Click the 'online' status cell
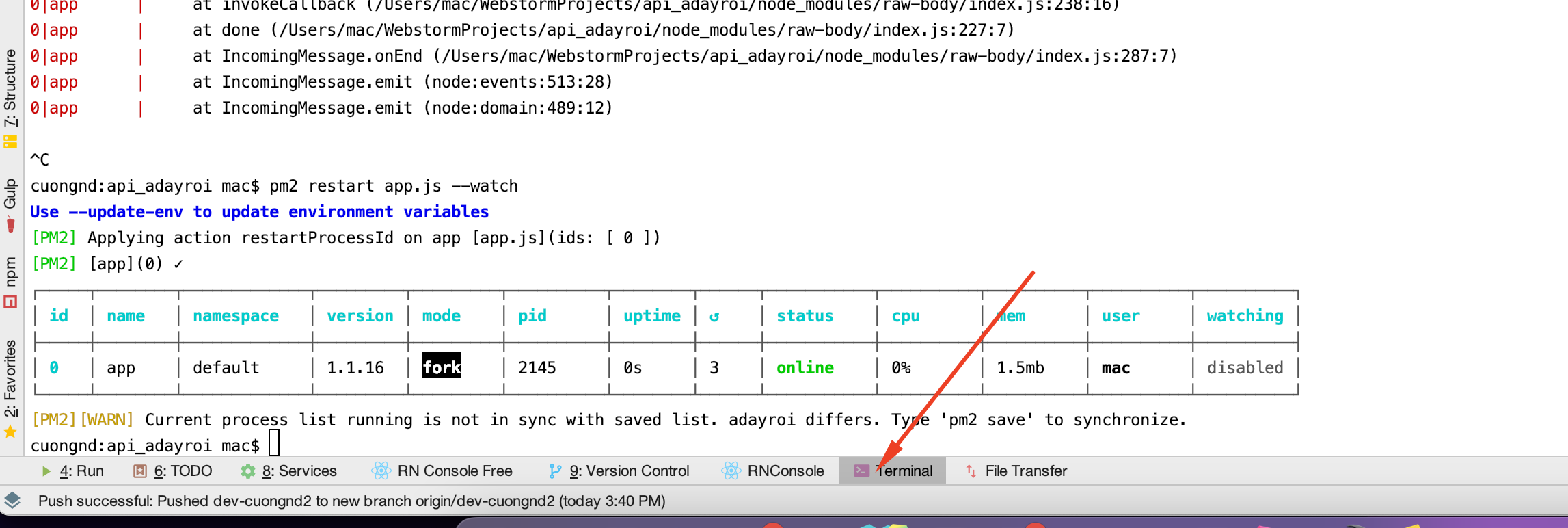The height and width of the screenshot is (528, 1568). [x=805, y=367]
